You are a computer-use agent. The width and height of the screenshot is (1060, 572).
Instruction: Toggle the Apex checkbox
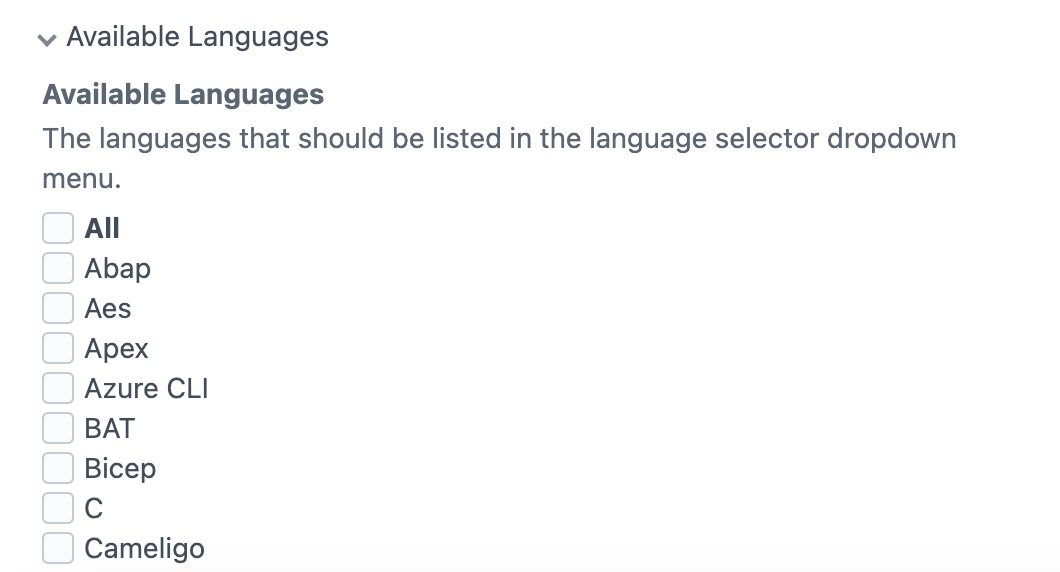(x=58, y=348)
